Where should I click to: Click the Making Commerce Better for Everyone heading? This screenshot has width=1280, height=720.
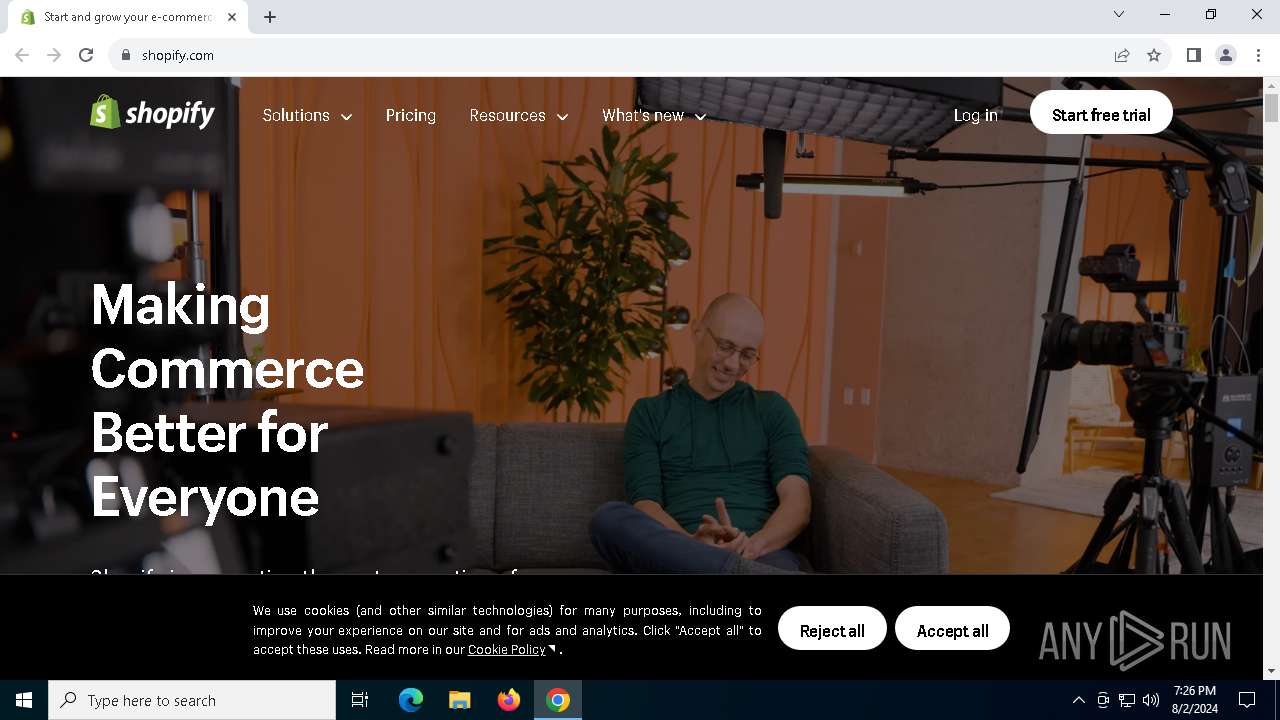(x=227, y=400)
